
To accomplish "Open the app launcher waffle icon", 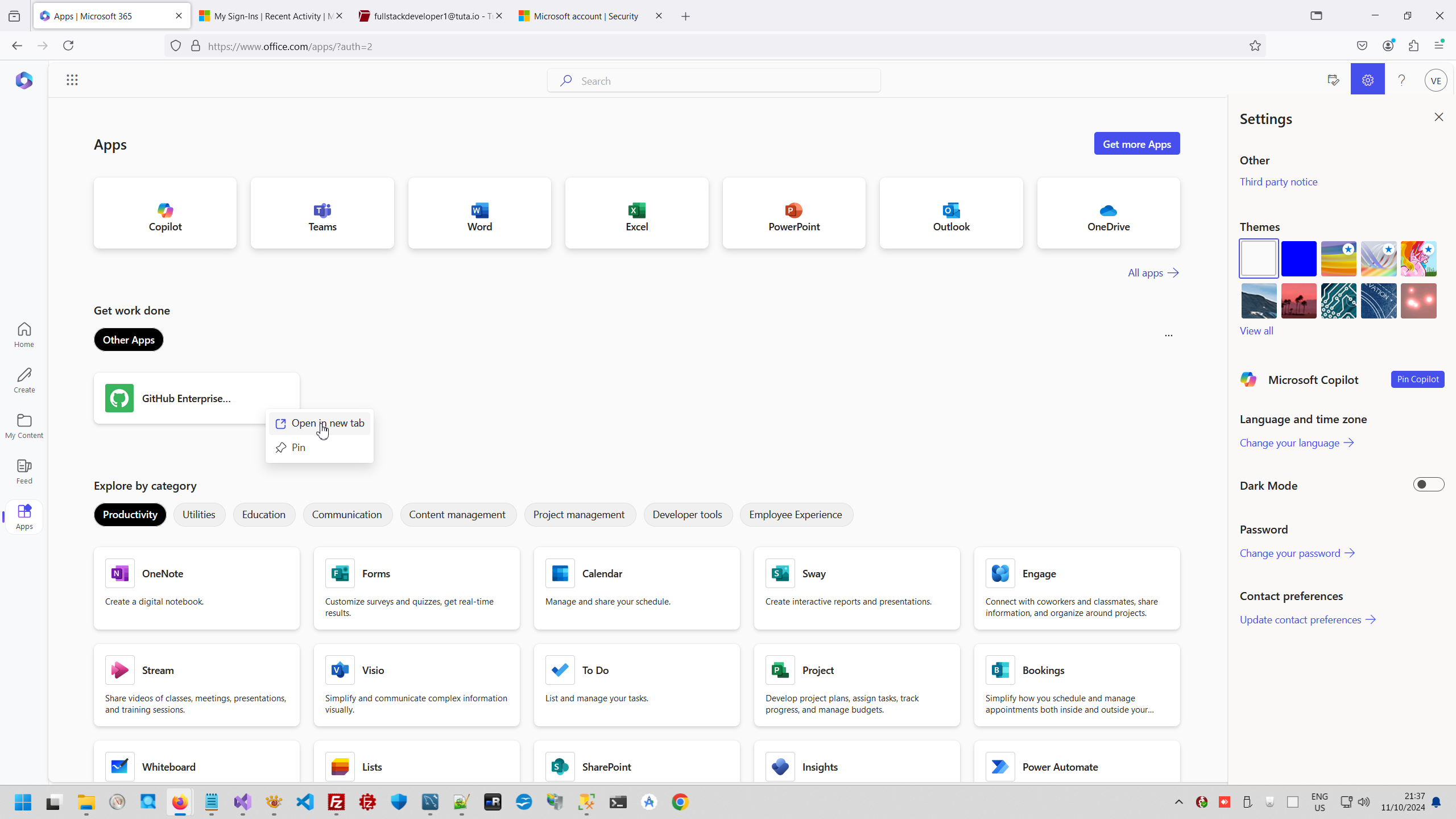I will point(72,80).
